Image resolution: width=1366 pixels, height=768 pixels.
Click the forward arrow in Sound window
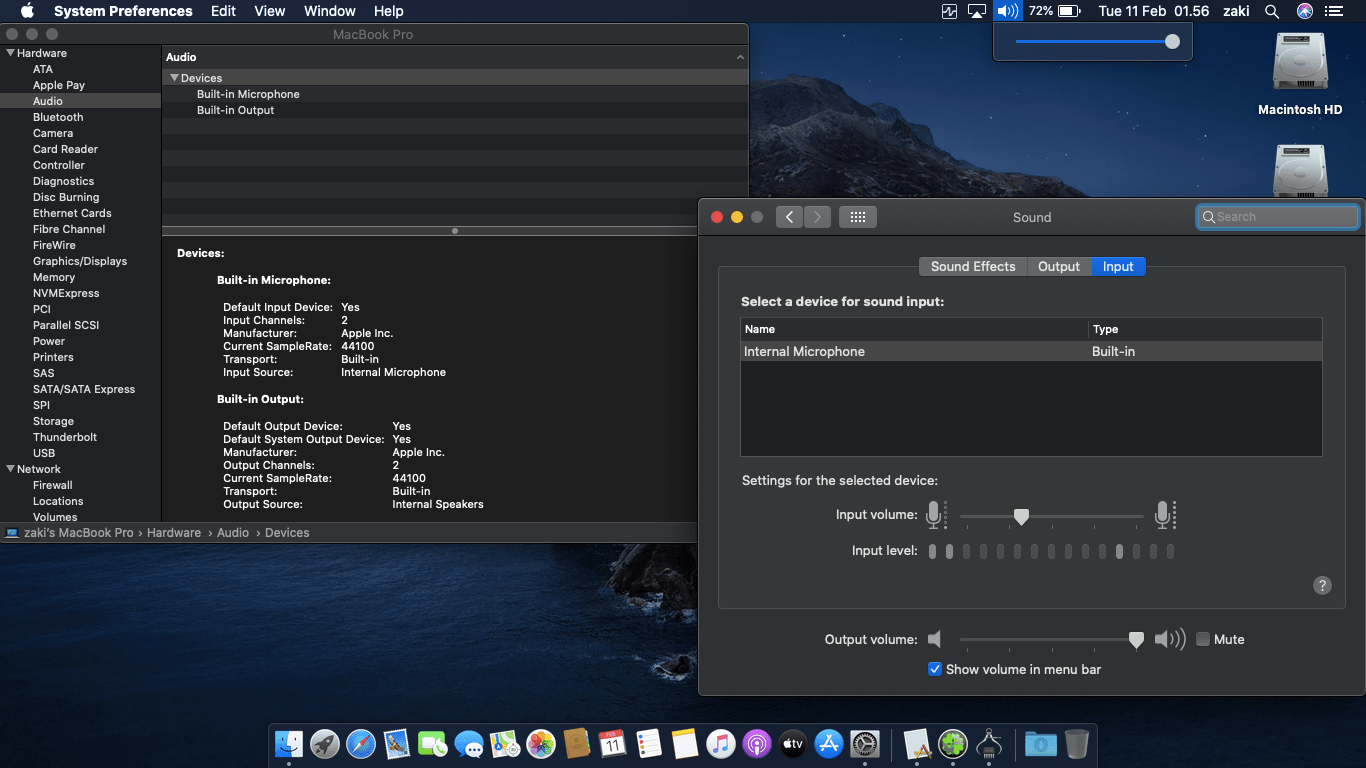[x=818, y=217]
